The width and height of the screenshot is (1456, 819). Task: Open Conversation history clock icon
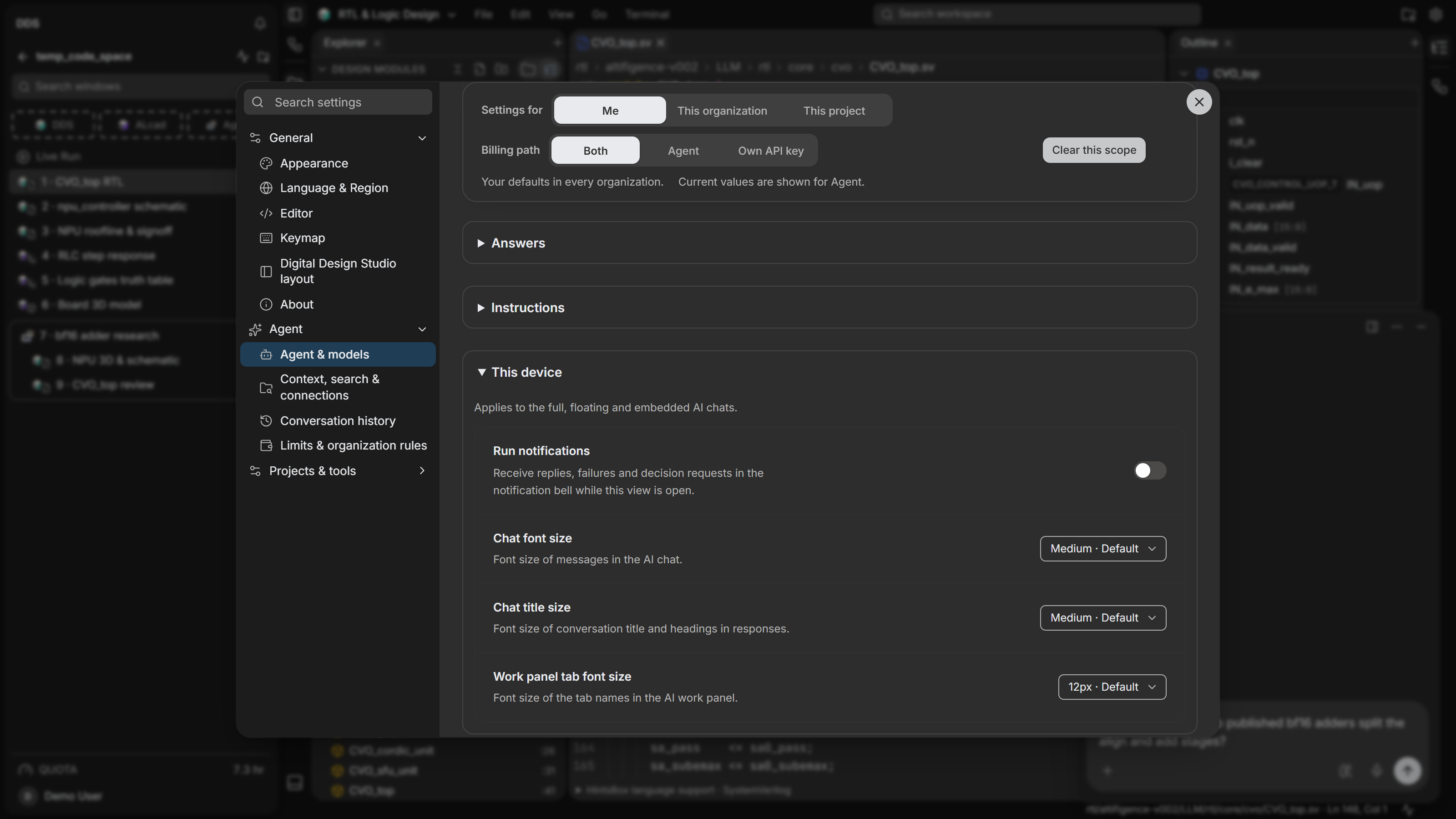(x=266, y=420)
